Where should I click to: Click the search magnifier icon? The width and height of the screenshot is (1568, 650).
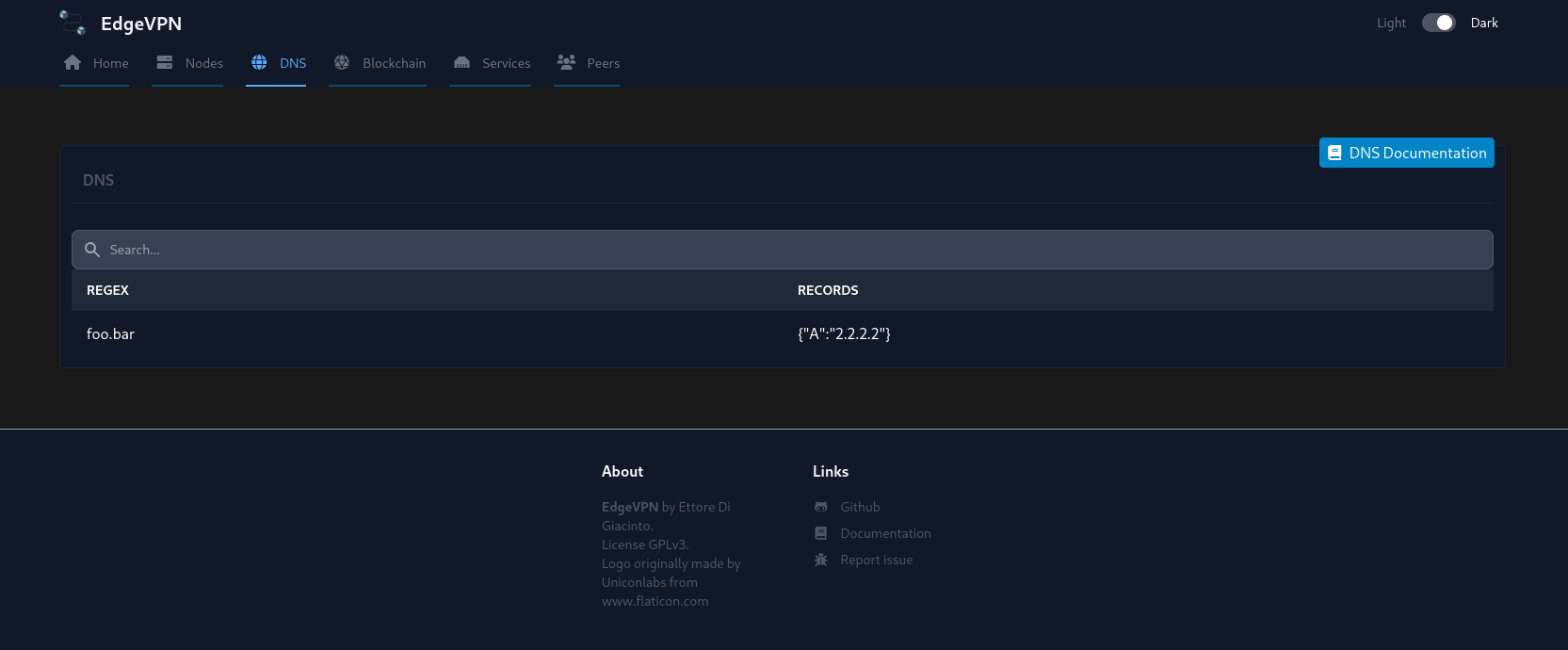coord(92,250)
